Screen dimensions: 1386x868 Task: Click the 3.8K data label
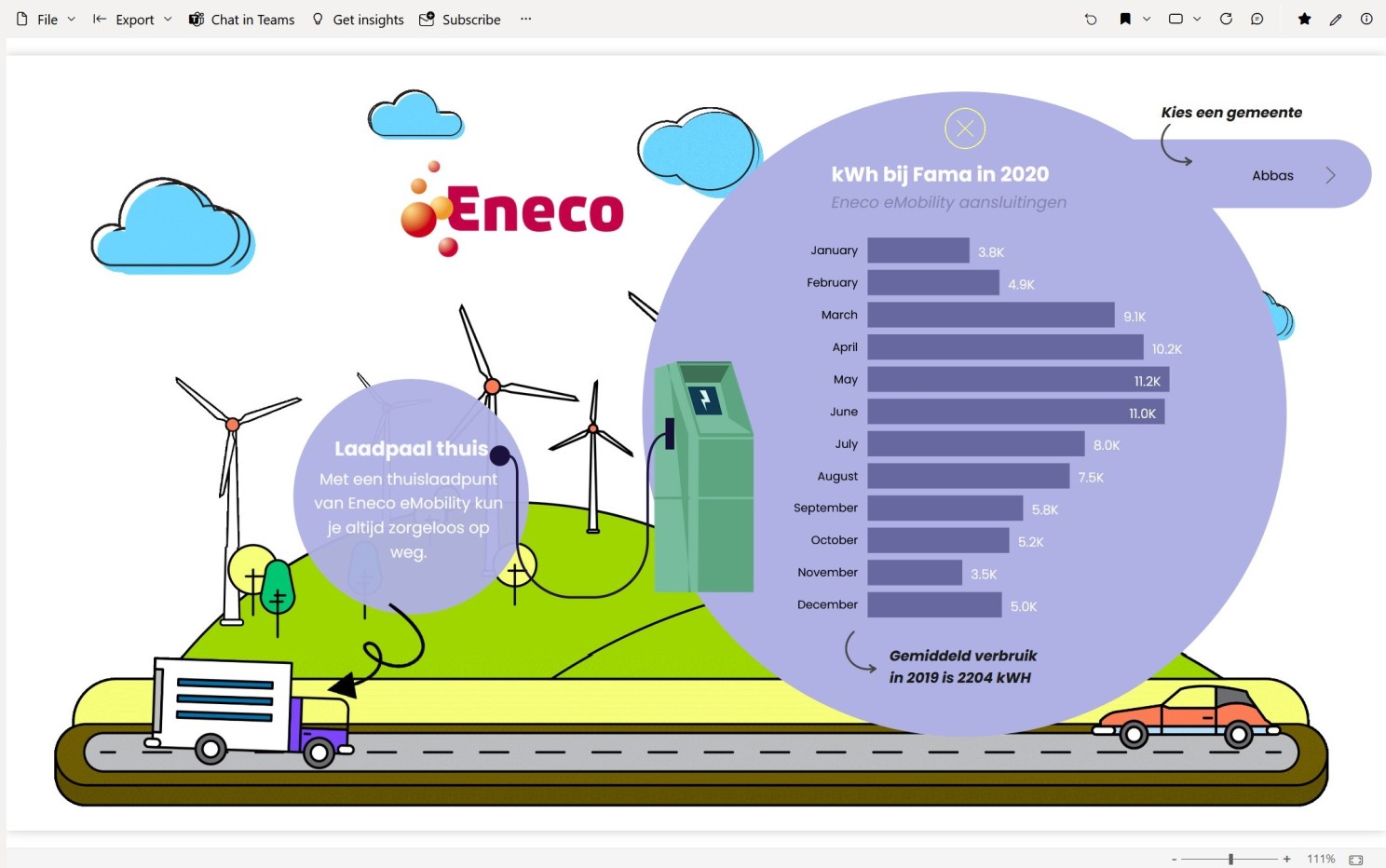point(991,252)
